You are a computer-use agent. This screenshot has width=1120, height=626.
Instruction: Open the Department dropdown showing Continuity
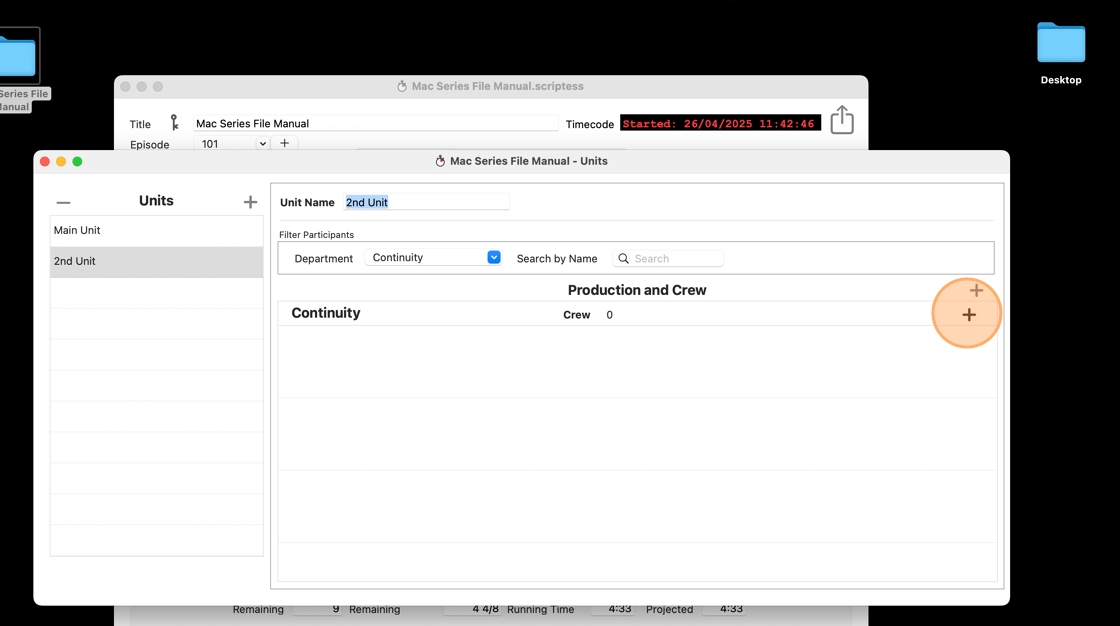433,257
